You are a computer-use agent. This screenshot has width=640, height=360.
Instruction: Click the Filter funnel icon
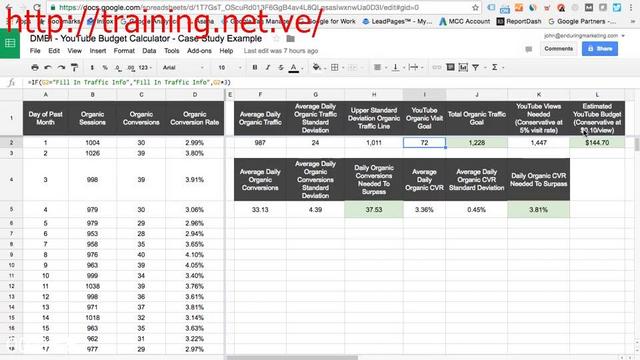click(477, 67)
